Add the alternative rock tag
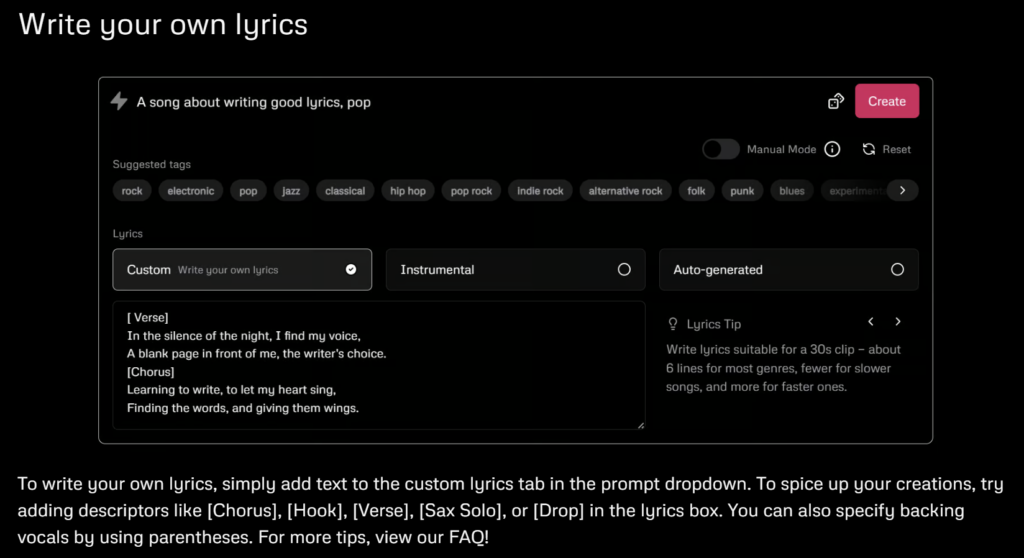This screenshot has height=558, width=1024. pyautogui.click(x=625, y=191)
